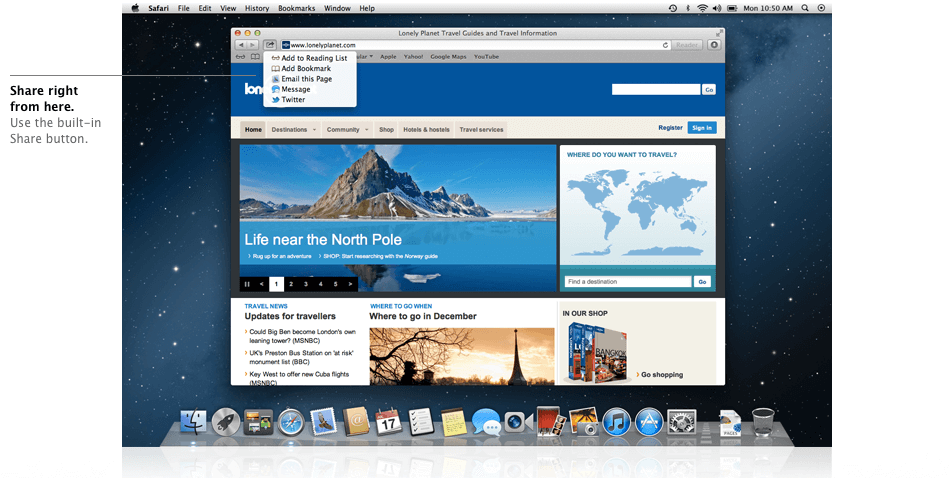This screenshot has width=950, height=478.
Task: Choose Message in Share menu
Action: [310, 89]
